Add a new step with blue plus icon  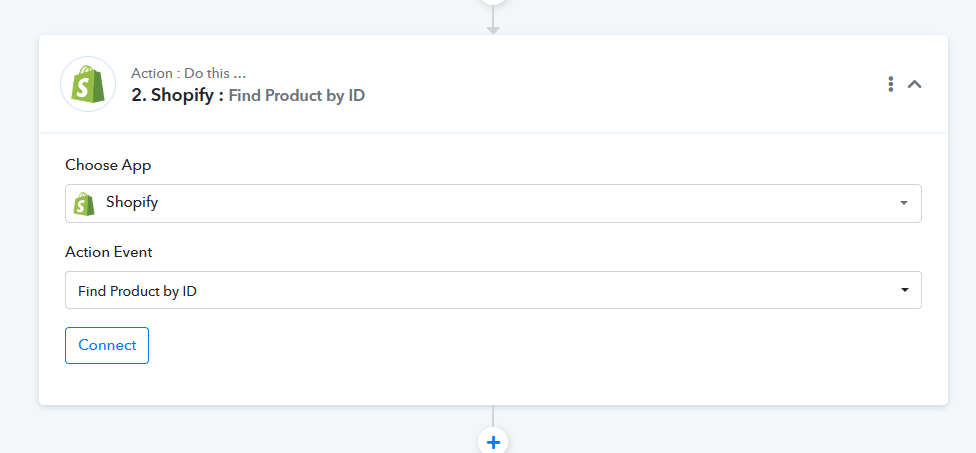[493, 442]
